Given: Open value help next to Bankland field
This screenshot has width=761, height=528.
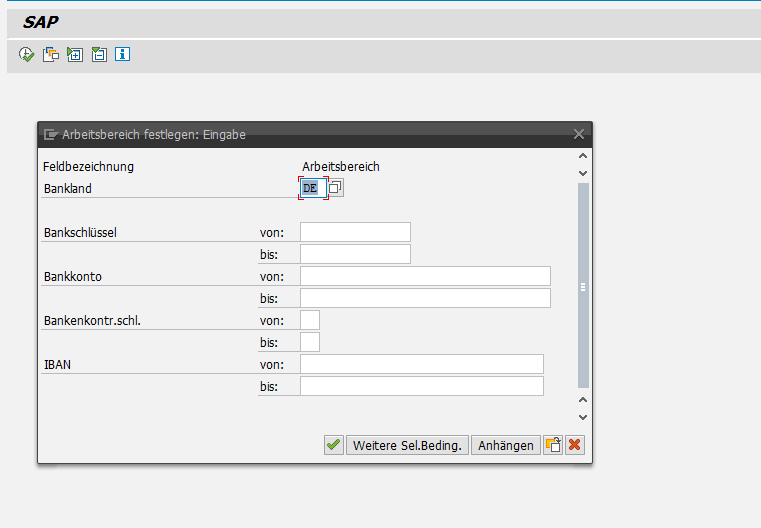Looking at the screenshot, I should pyautogui.click(x=336, y=188).
